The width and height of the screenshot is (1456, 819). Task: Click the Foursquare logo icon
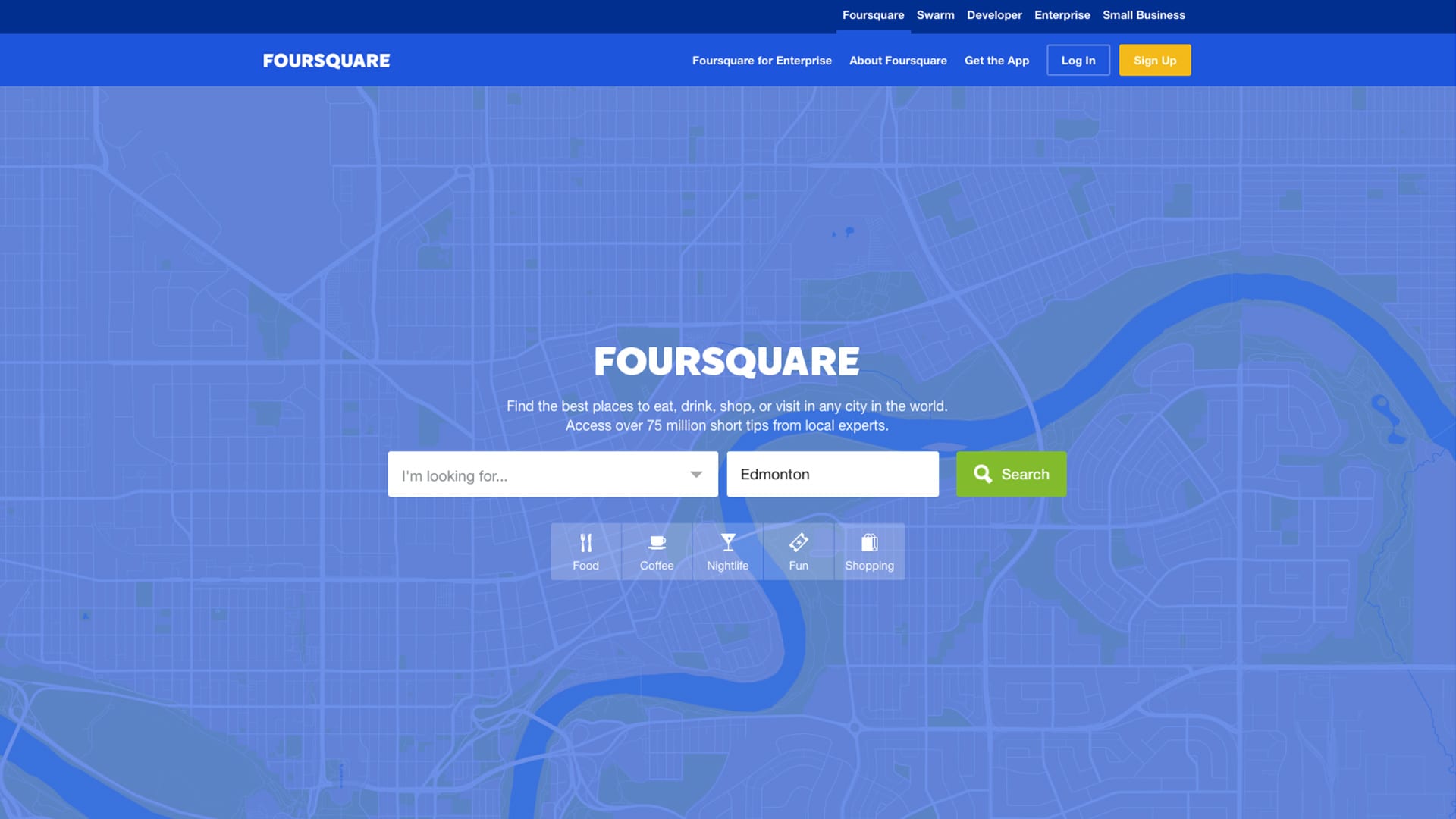[326, 60]
